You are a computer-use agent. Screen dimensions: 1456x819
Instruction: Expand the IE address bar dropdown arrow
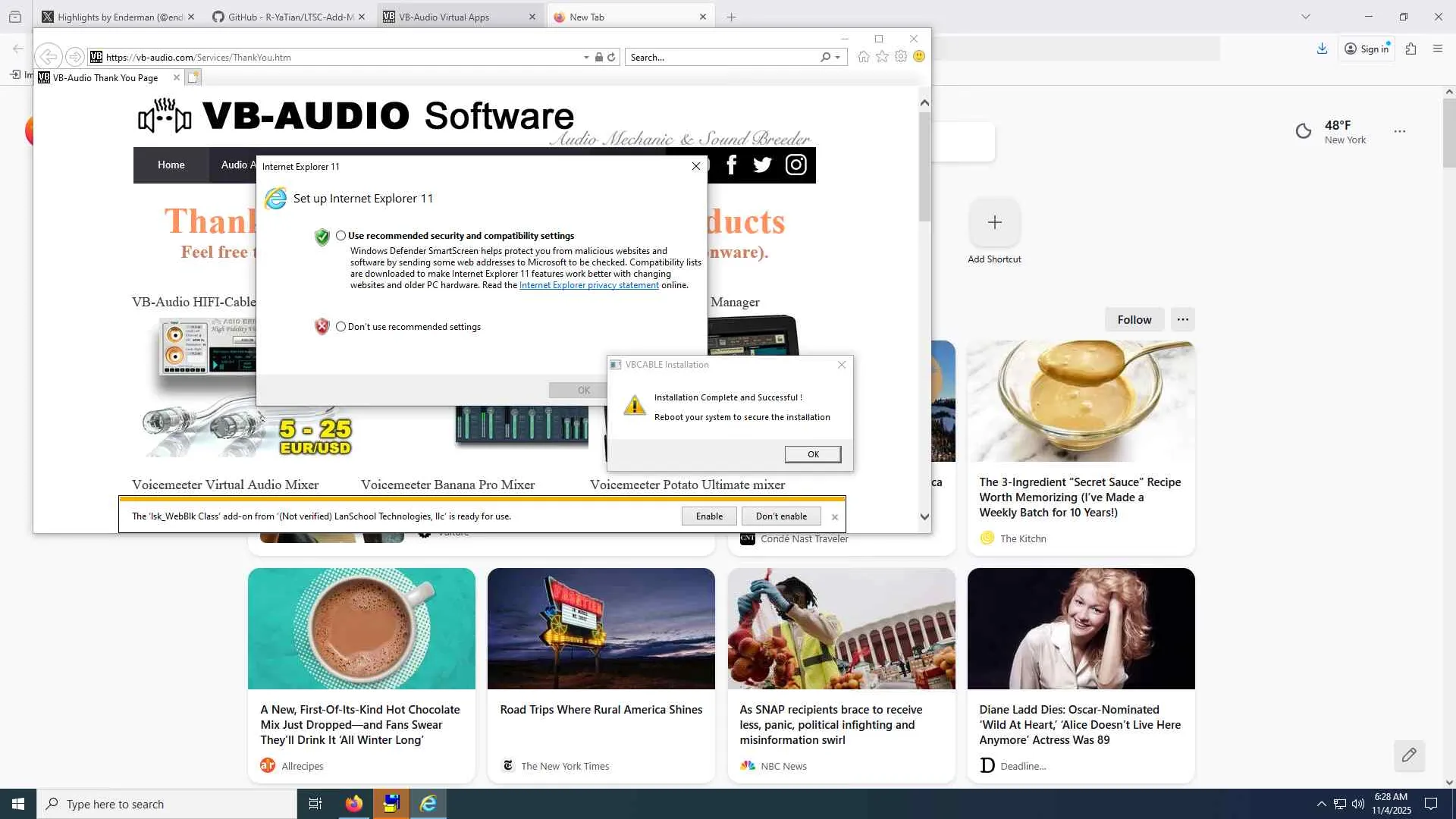586,57
